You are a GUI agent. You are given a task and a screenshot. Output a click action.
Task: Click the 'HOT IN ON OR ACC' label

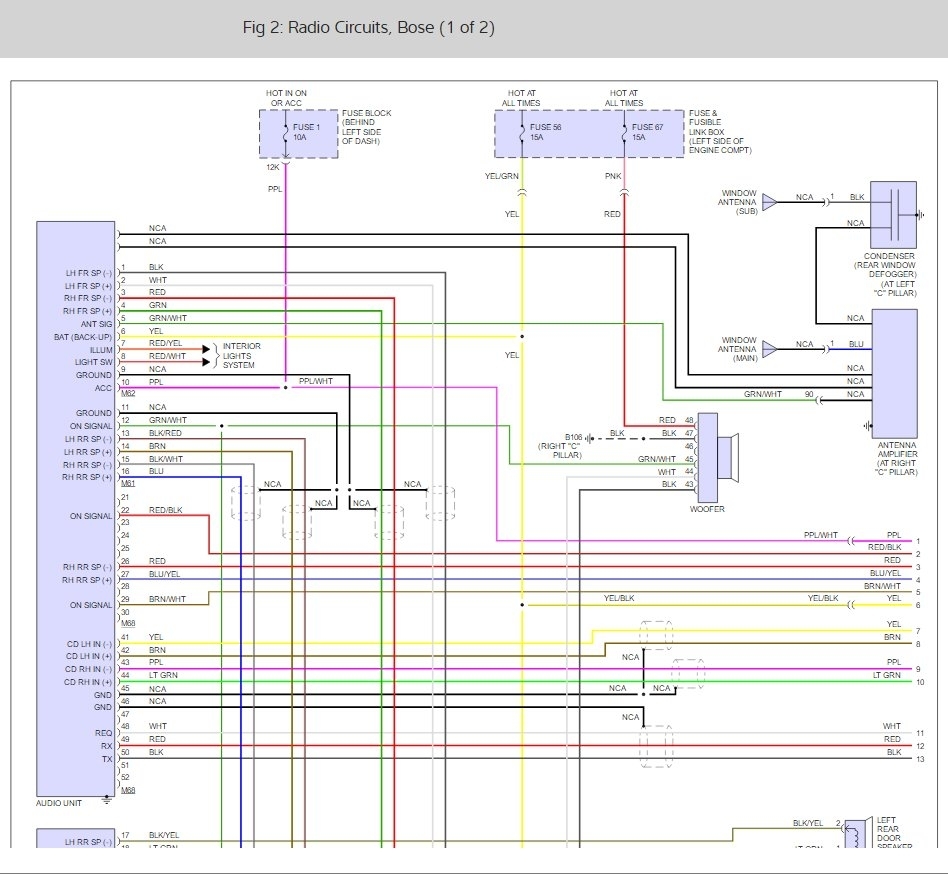286,98
